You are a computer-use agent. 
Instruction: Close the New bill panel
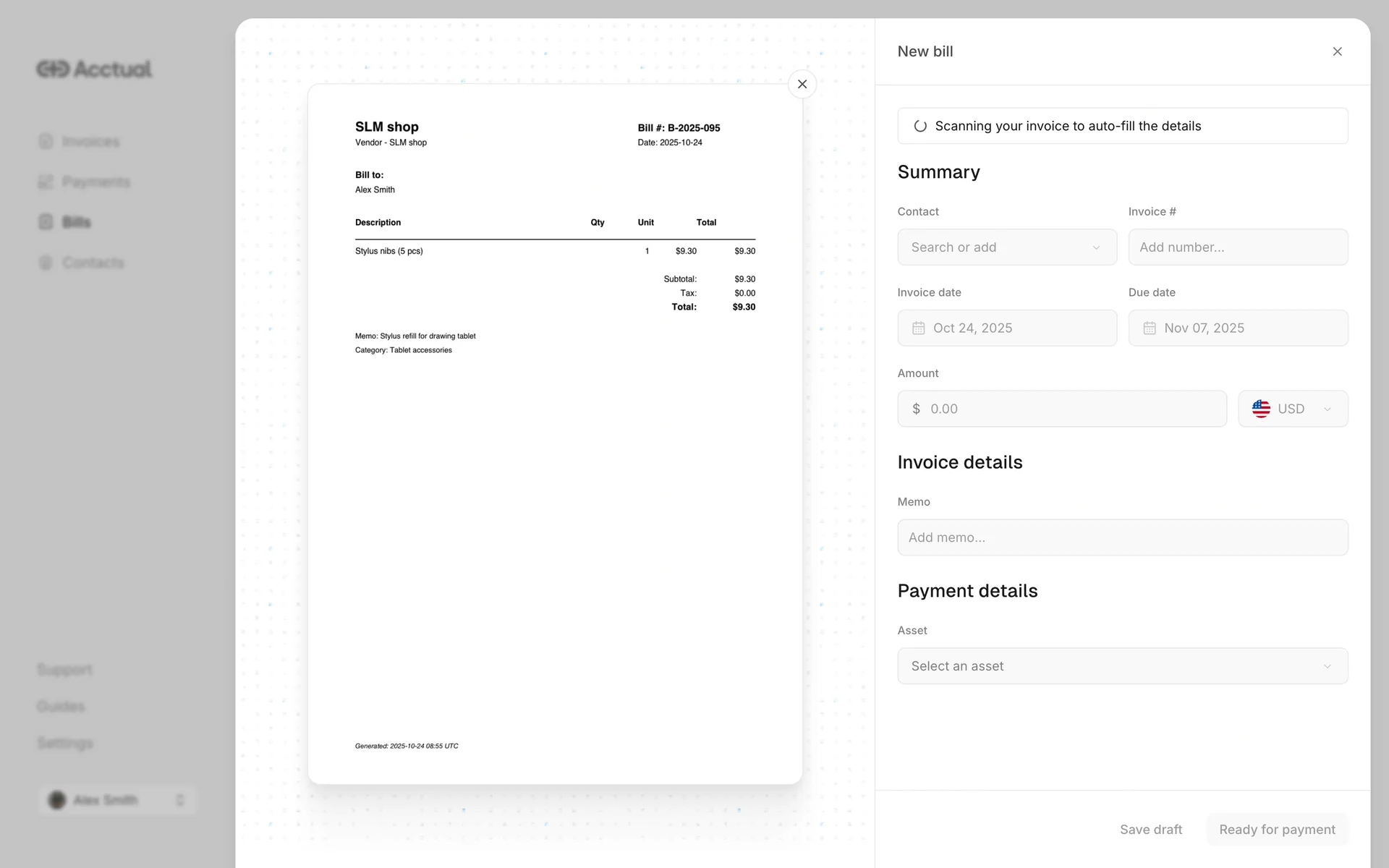click(x=1337, y=51)
